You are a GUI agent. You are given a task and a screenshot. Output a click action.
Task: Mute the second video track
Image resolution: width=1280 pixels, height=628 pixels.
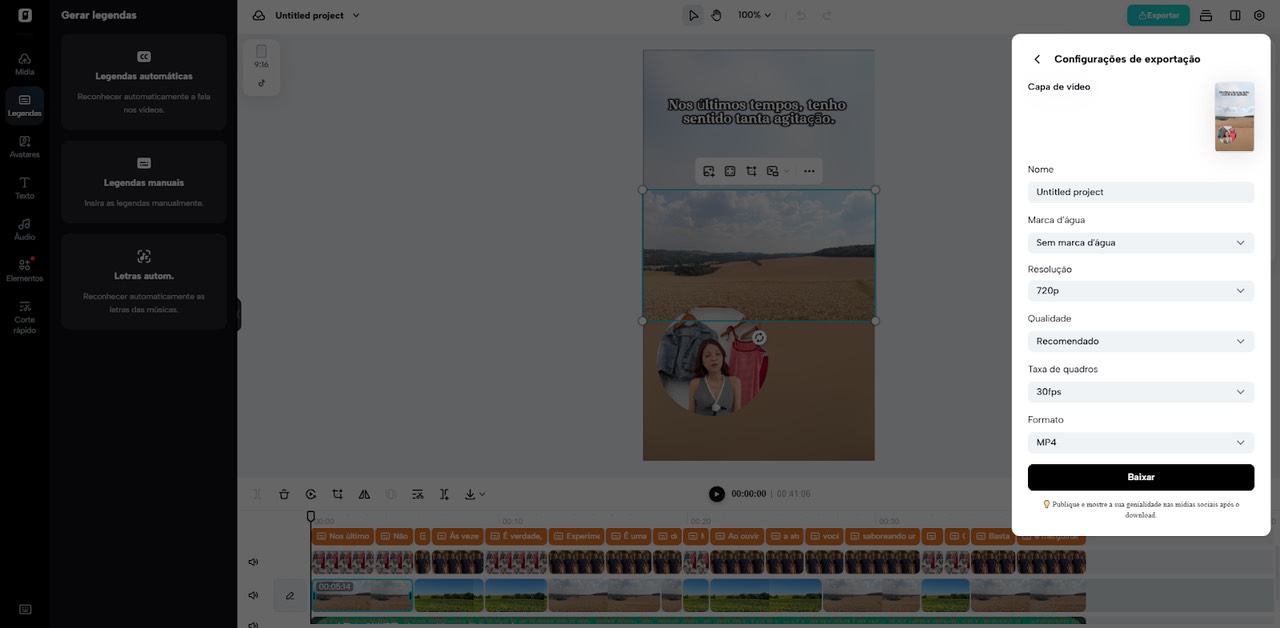click(253, 595)
